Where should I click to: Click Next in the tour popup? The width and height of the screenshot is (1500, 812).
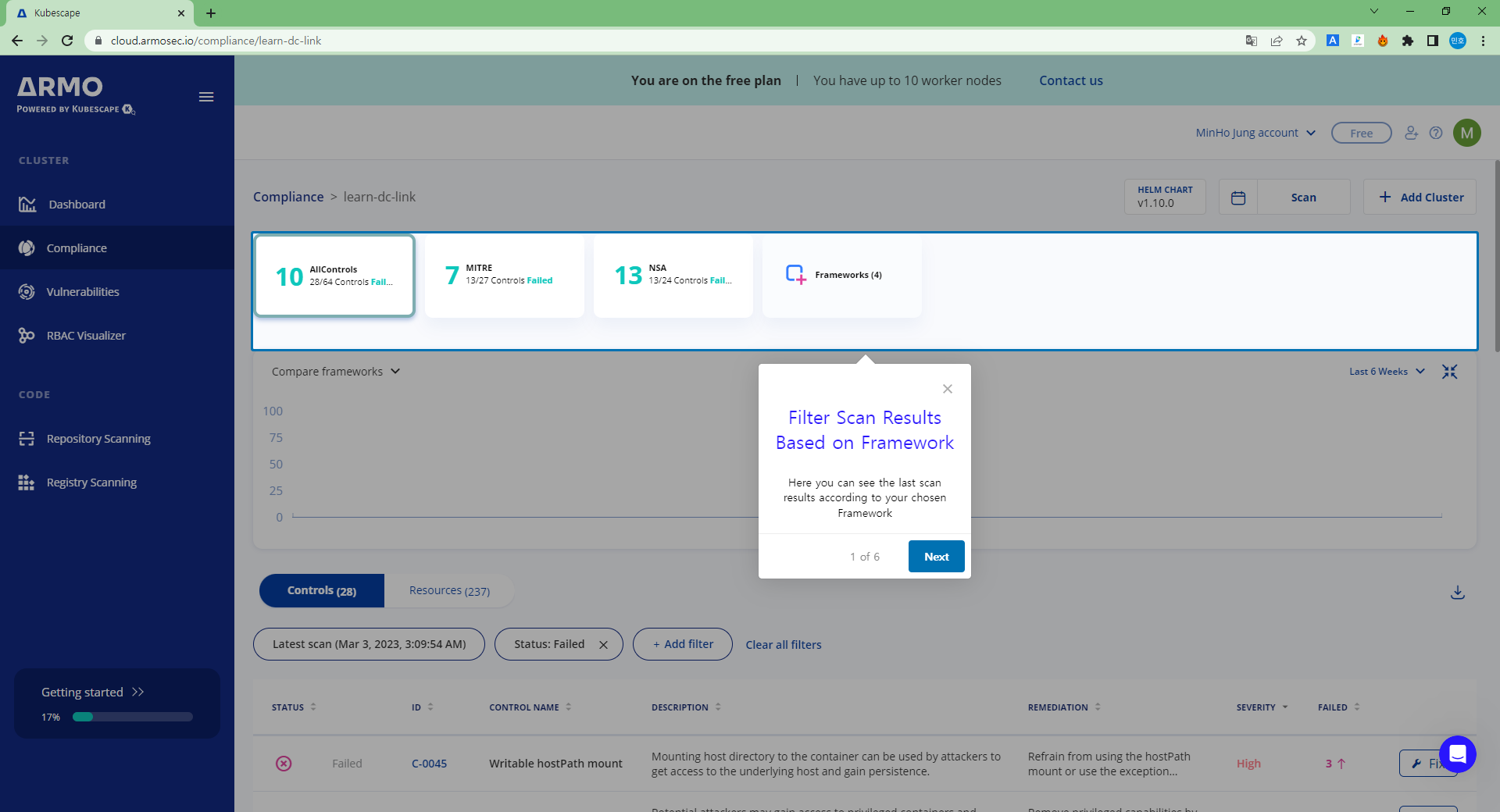[x=936, y=557]
